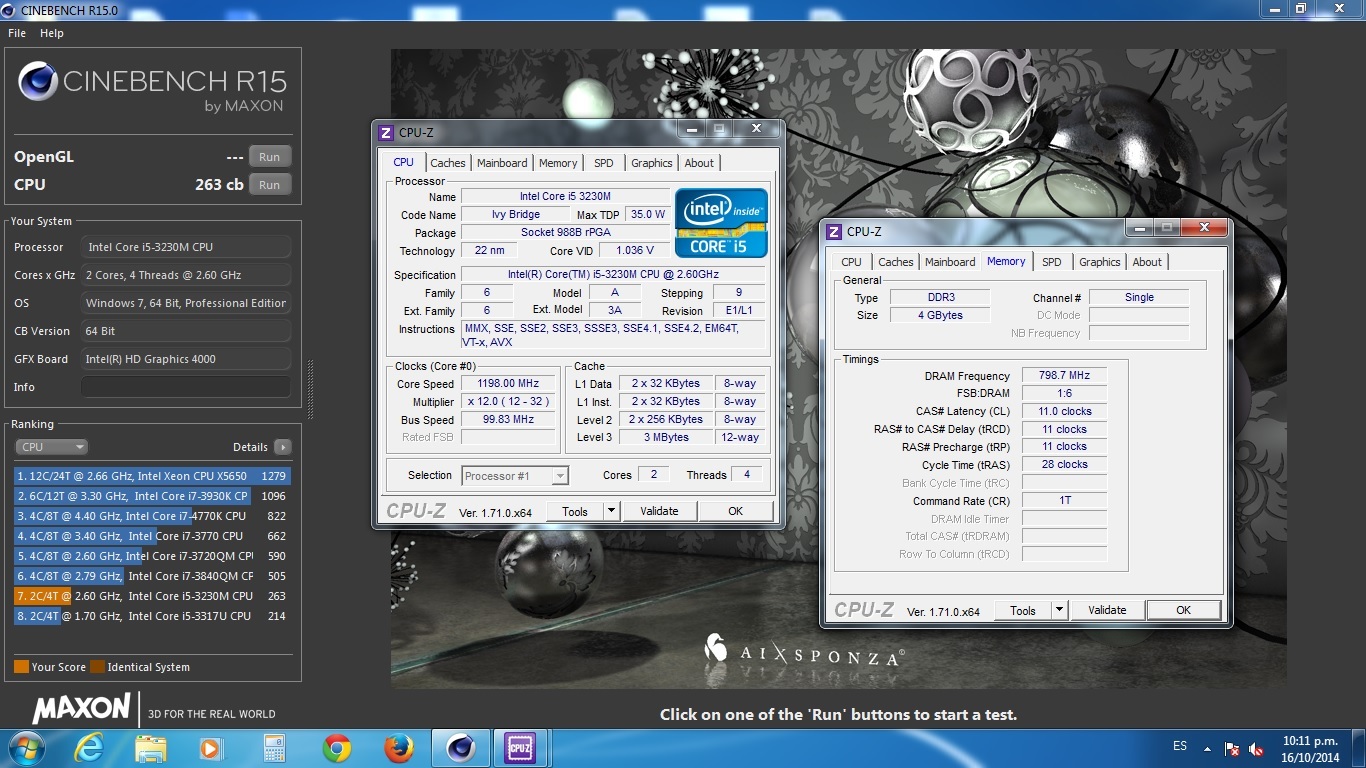
Task: Click OK in left CPU-Z window
Action: coord(735,511)
